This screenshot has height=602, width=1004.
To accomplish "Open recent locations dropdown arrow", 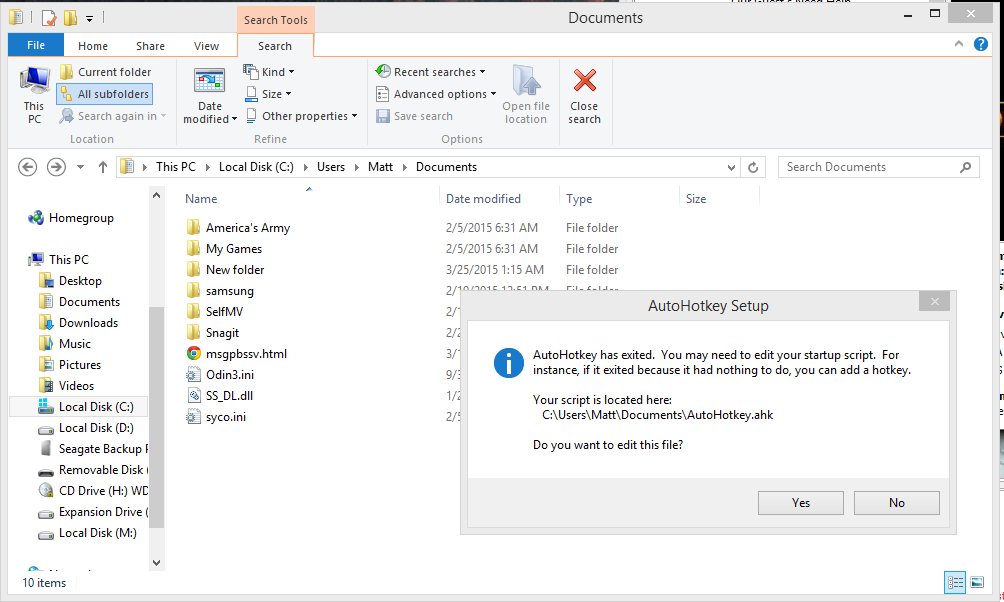I will pos(80,167).
